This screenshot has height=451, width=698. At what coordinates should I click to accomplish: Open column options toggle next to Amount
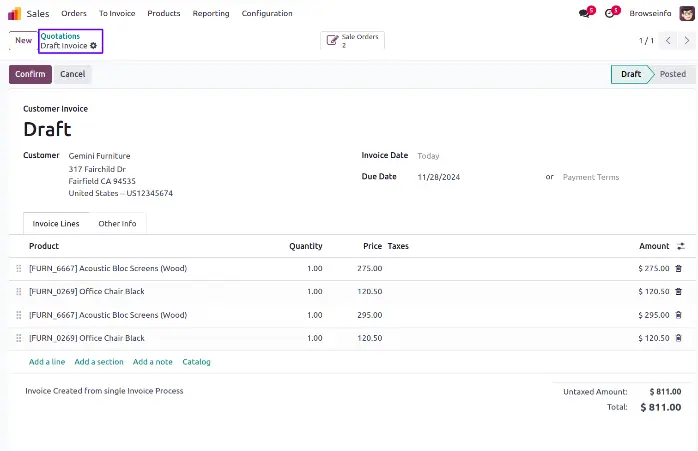tap(681, 246)
